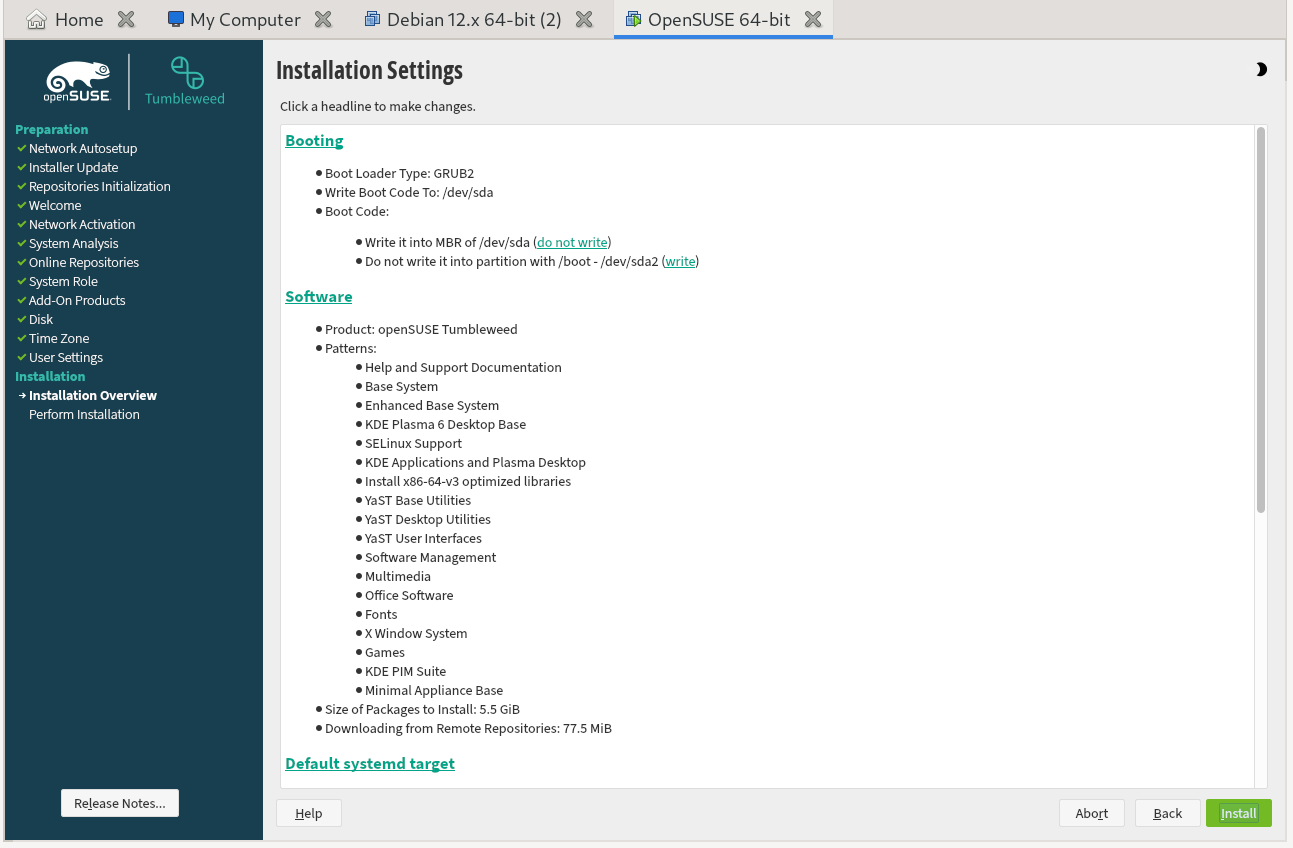Image resolution: width=1293 pixels, height=848 pixels.
Task: Click the OpenSUSE 64-bit tab VM icon
Action: tap(633, 19)
